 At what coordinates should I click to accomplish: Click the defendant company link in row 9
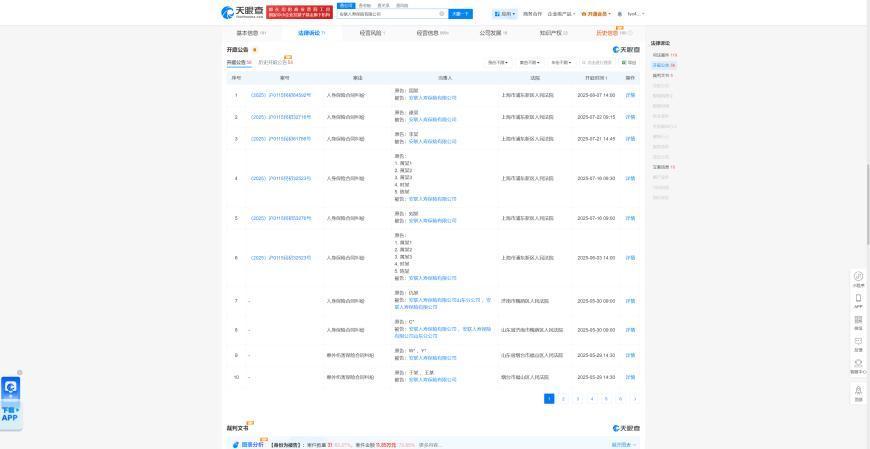coord(432,358)
